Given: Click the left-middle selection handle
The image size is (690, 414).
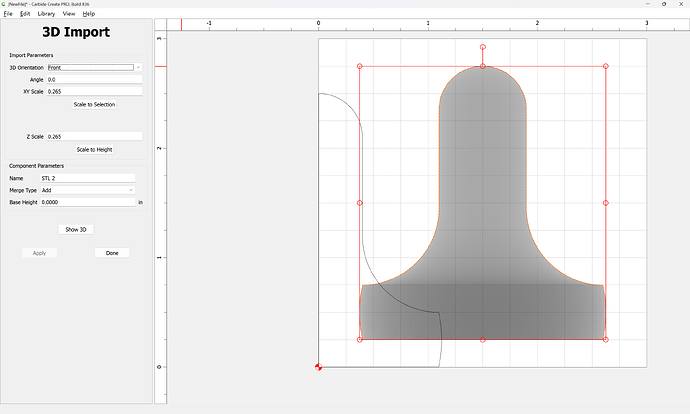Looking at the screenshot, I should [x=360, y=203].
